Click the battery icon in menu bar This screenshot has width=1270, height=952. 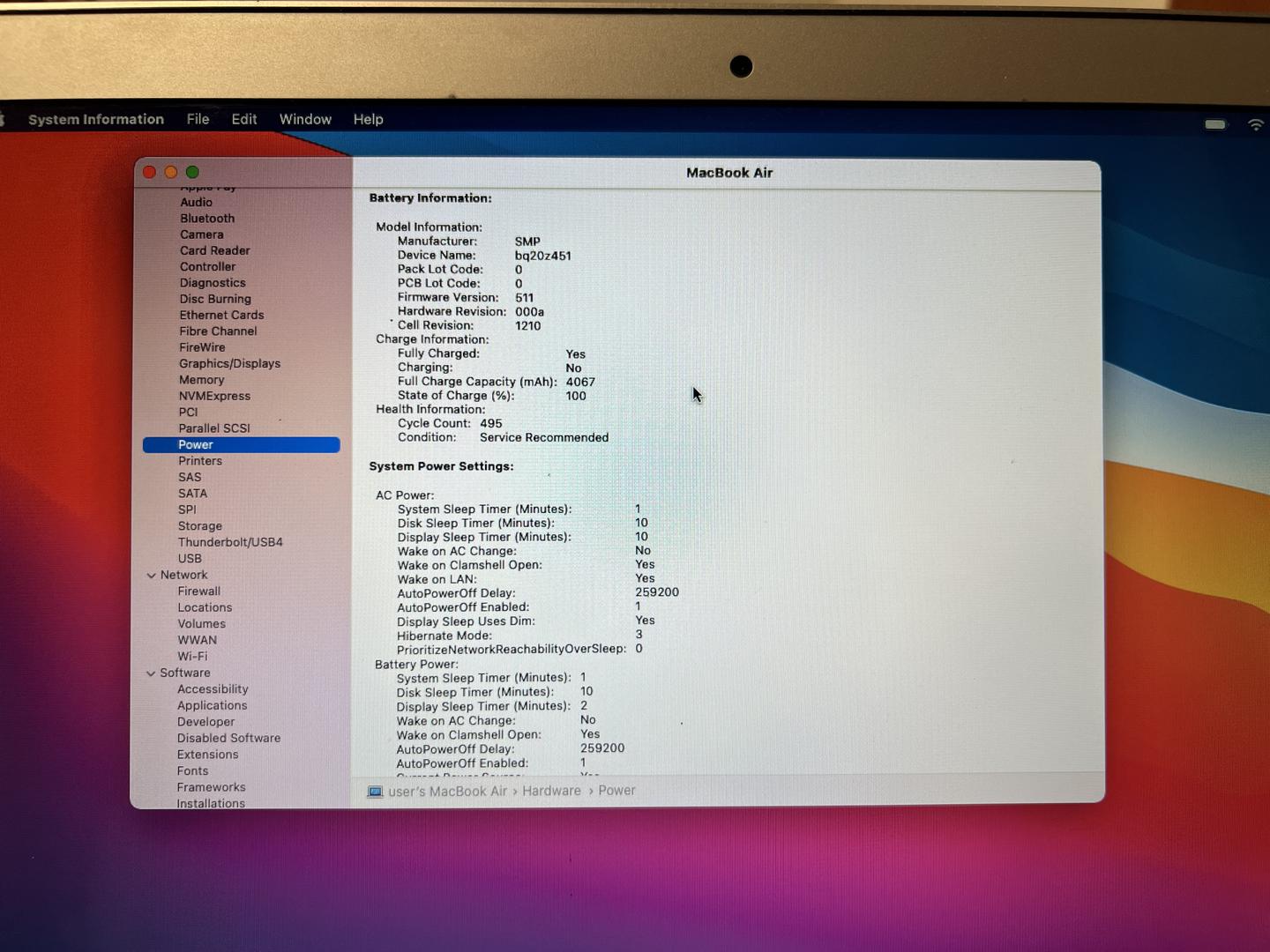click(1215, 124)
